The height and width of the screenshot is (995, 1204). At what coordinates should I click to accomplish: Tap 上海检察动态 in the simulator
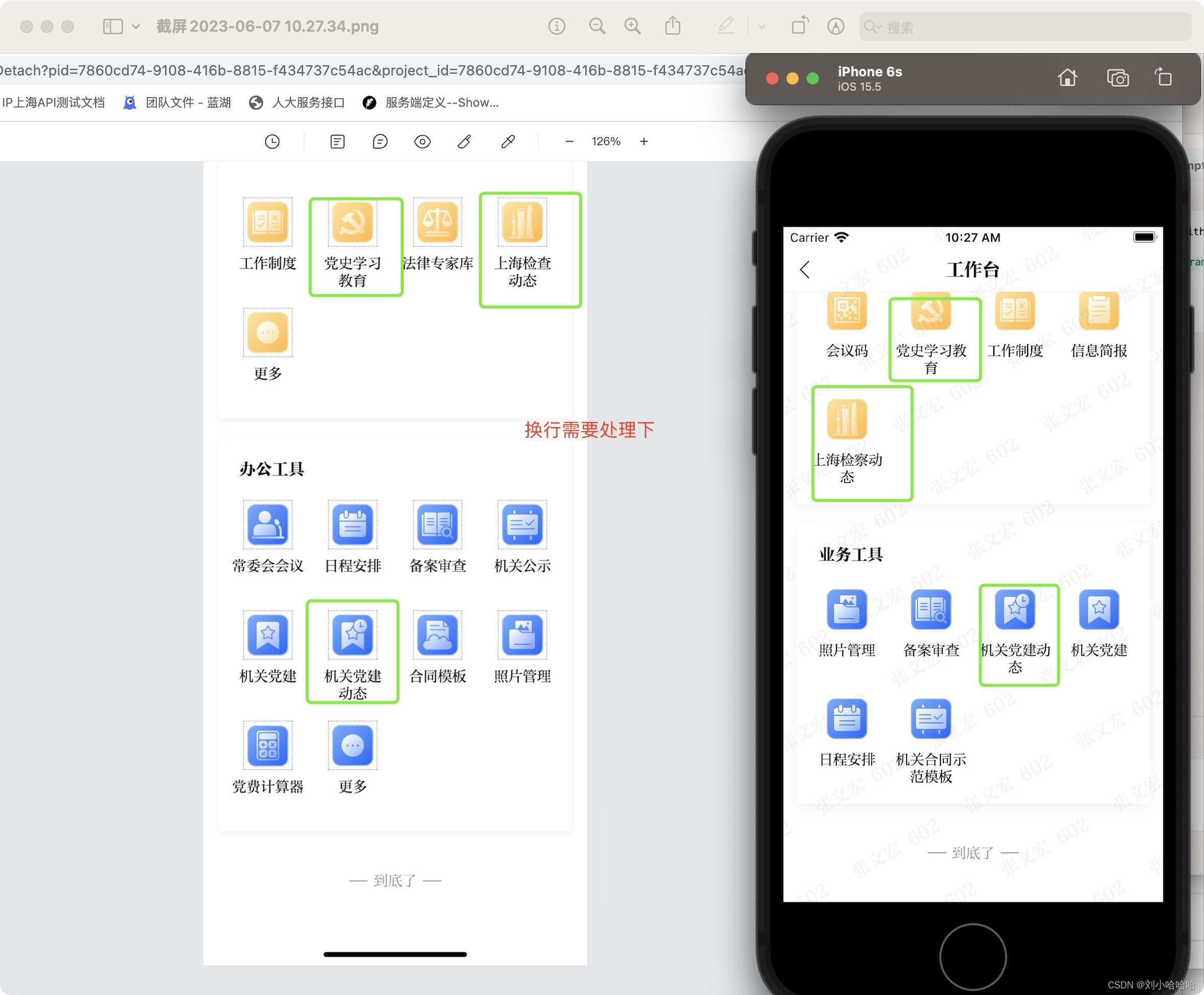point(847,441)
